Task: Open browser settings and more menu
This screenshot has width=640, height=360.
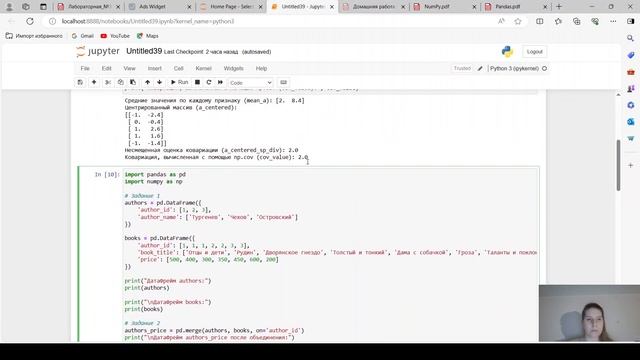Action: pyautogui.click(x=613, y=21)
